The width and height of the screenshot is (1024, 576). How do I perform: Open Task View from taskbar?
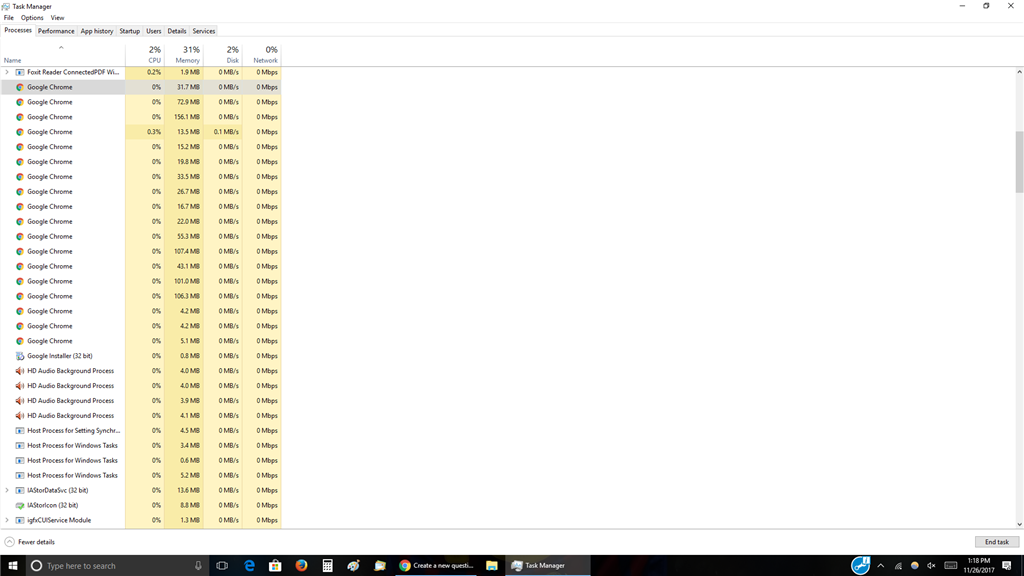click(222, 566)
